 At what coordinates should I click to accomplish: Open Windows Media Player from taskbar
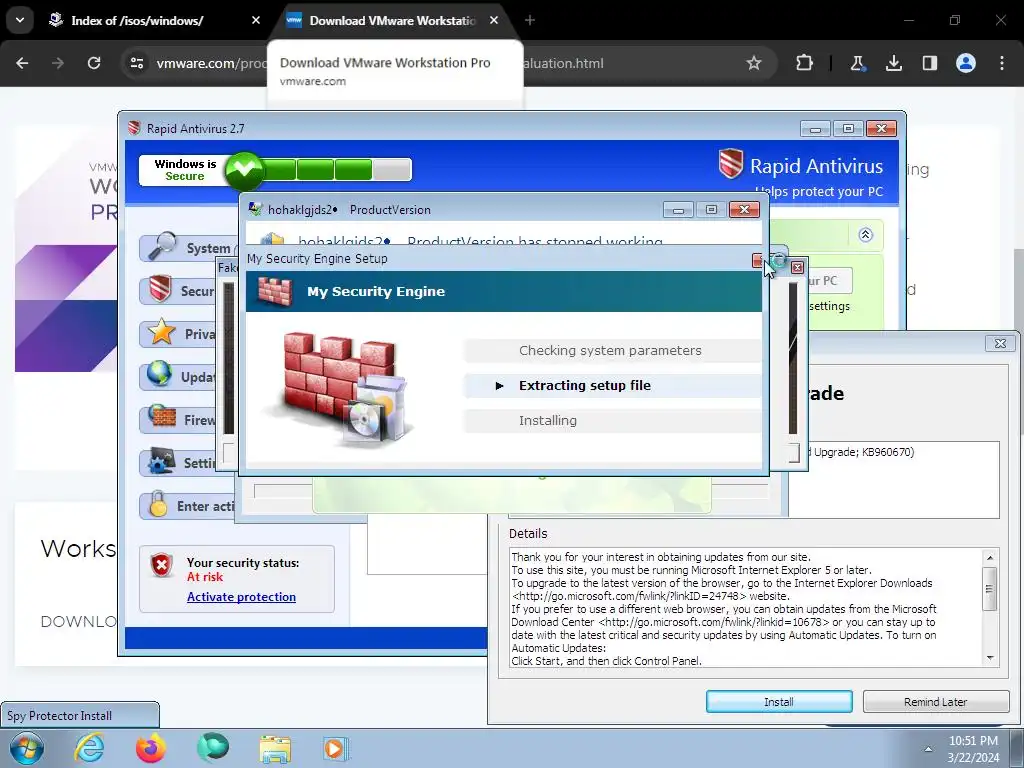tap(336, 748)
